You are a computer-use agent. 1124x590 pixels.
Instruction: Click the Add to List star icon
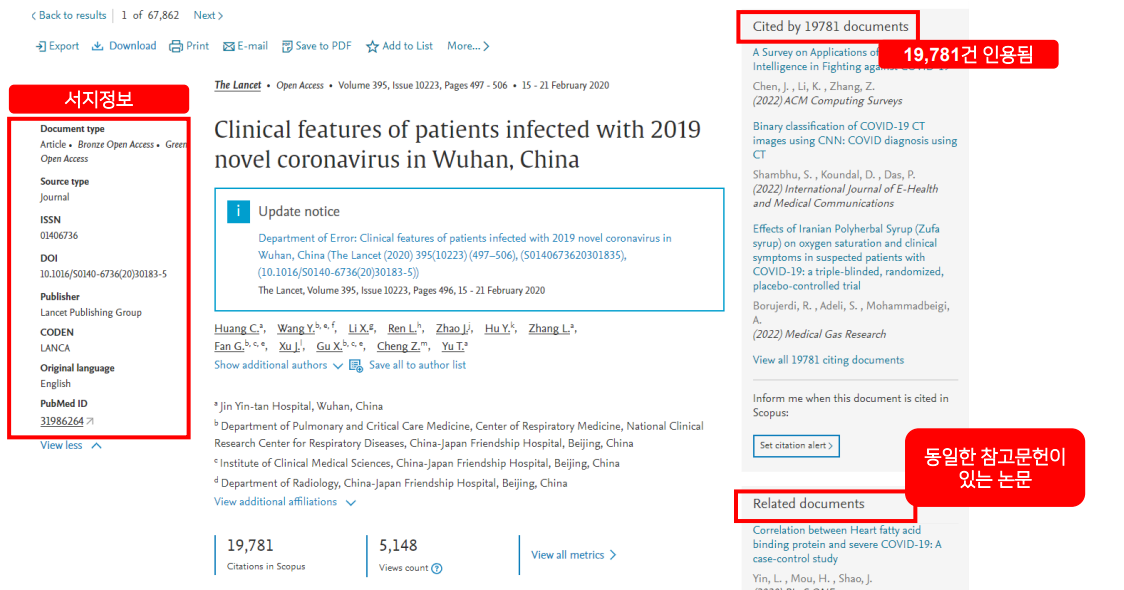point(373,46)
